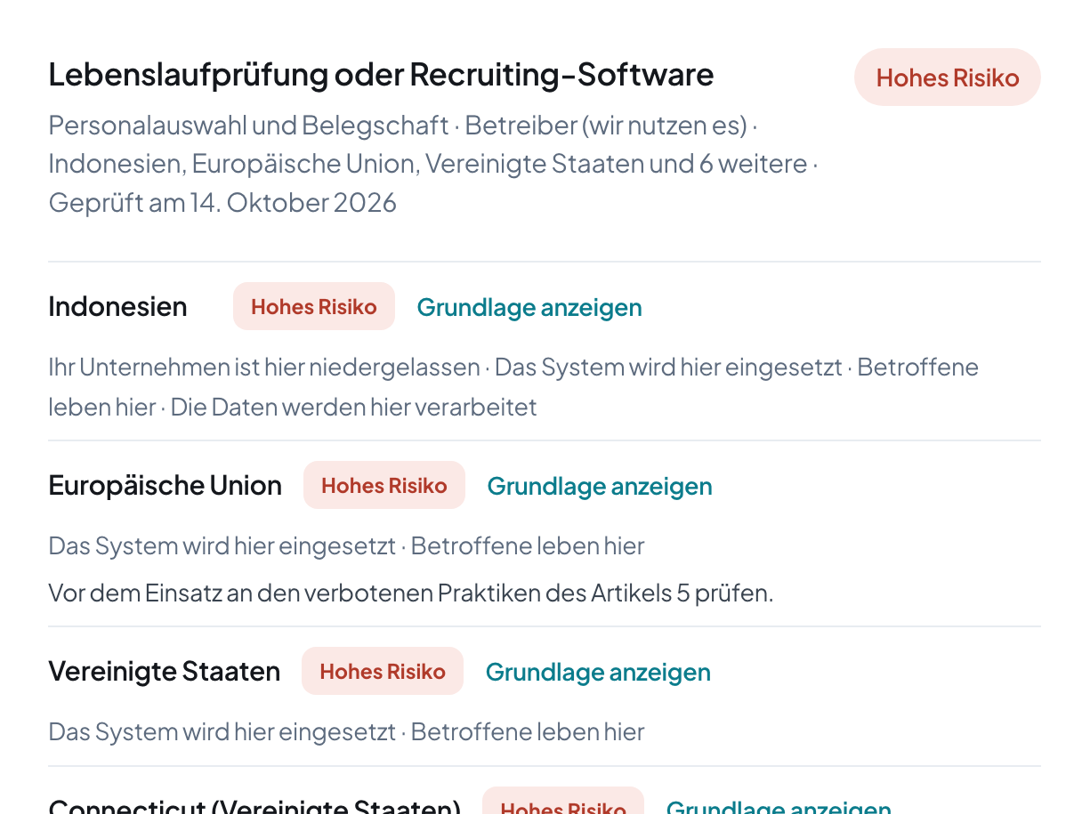The image size is (1089, 814).
Task: Open Grundlage anzeigen for the Vereinigte Staaten row
Action: click(x=598, y=672)
